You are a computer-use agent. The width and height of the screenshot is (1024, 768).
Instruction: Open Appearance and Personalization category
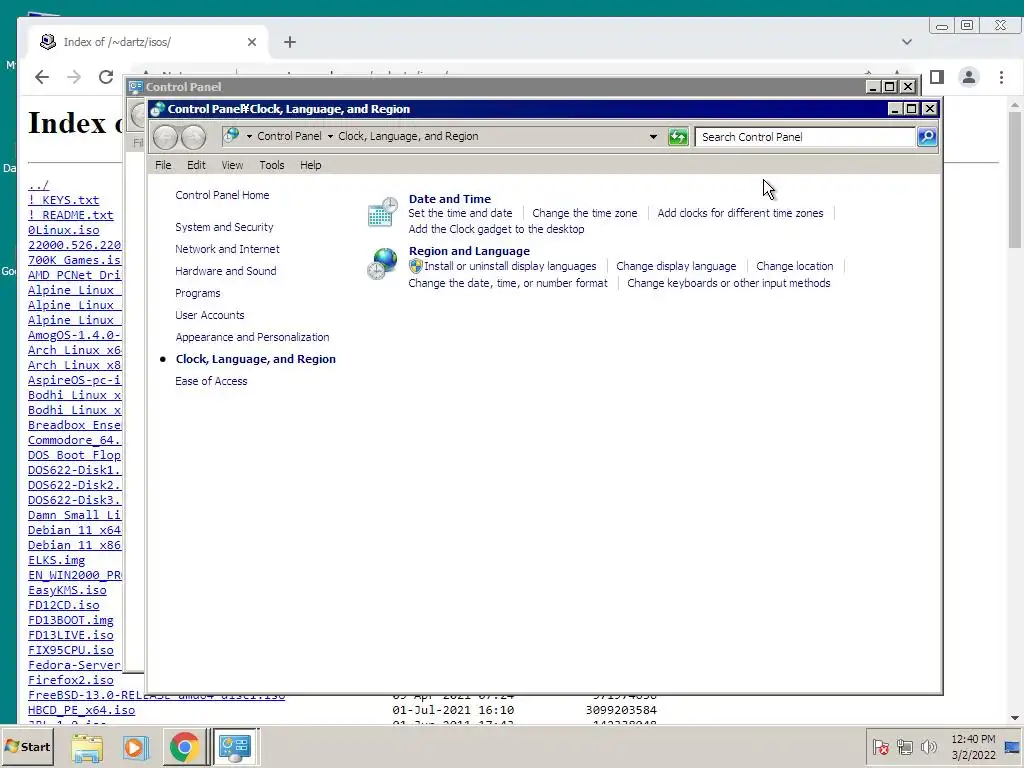[x=252, y=337]
